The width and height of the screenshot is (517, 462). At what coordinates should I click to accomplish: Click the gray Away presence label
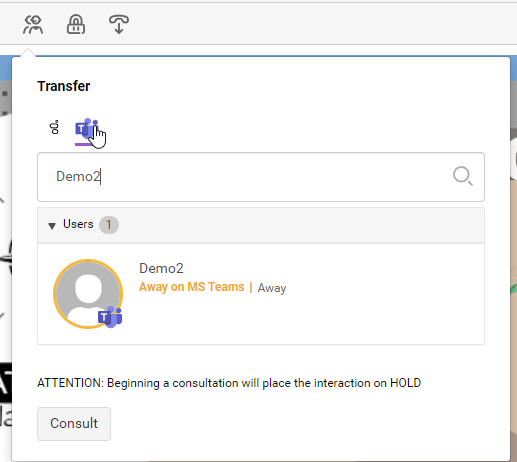pyautogui.click(x=272, y=288)
